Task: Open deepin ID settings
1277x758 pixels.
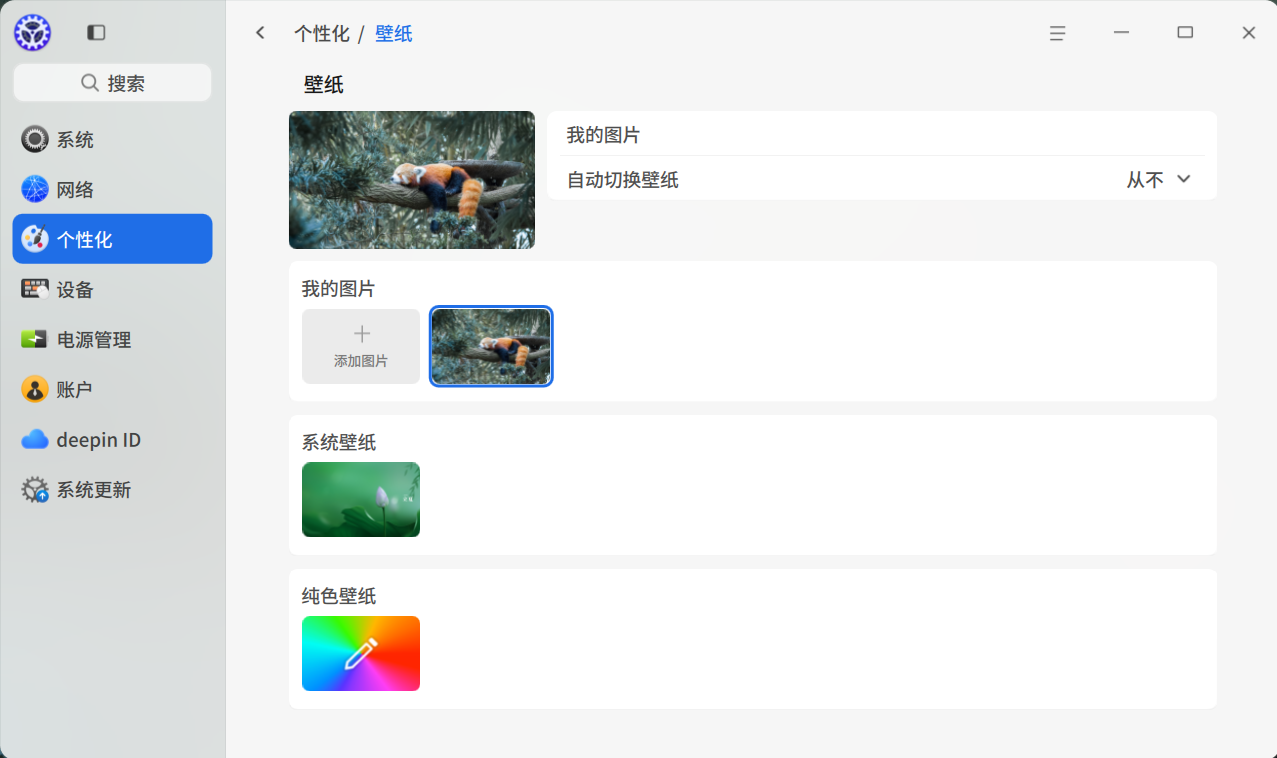Action: (112, 439)
